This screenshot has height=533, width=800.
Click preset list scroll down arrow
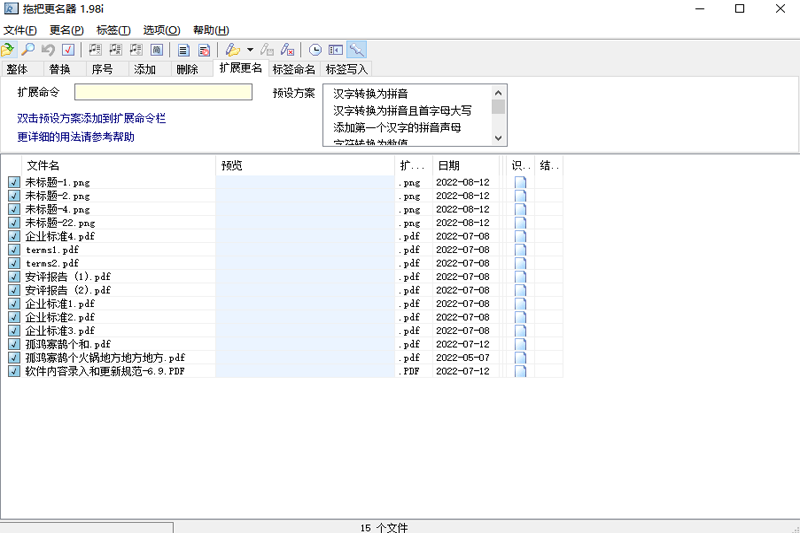[x=498, y=138]
